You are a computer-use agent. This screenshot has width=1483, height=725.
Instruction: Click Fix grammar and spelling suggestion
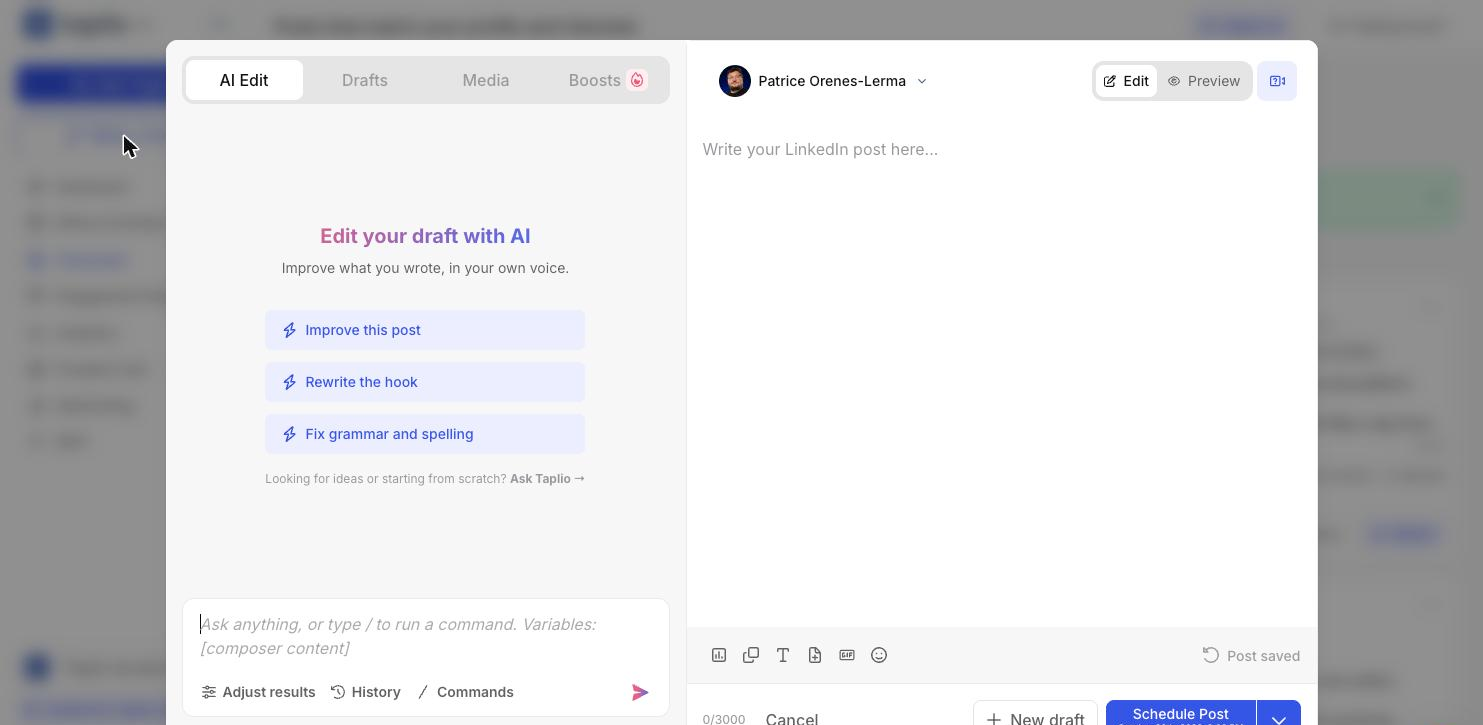tap(425, 434)
